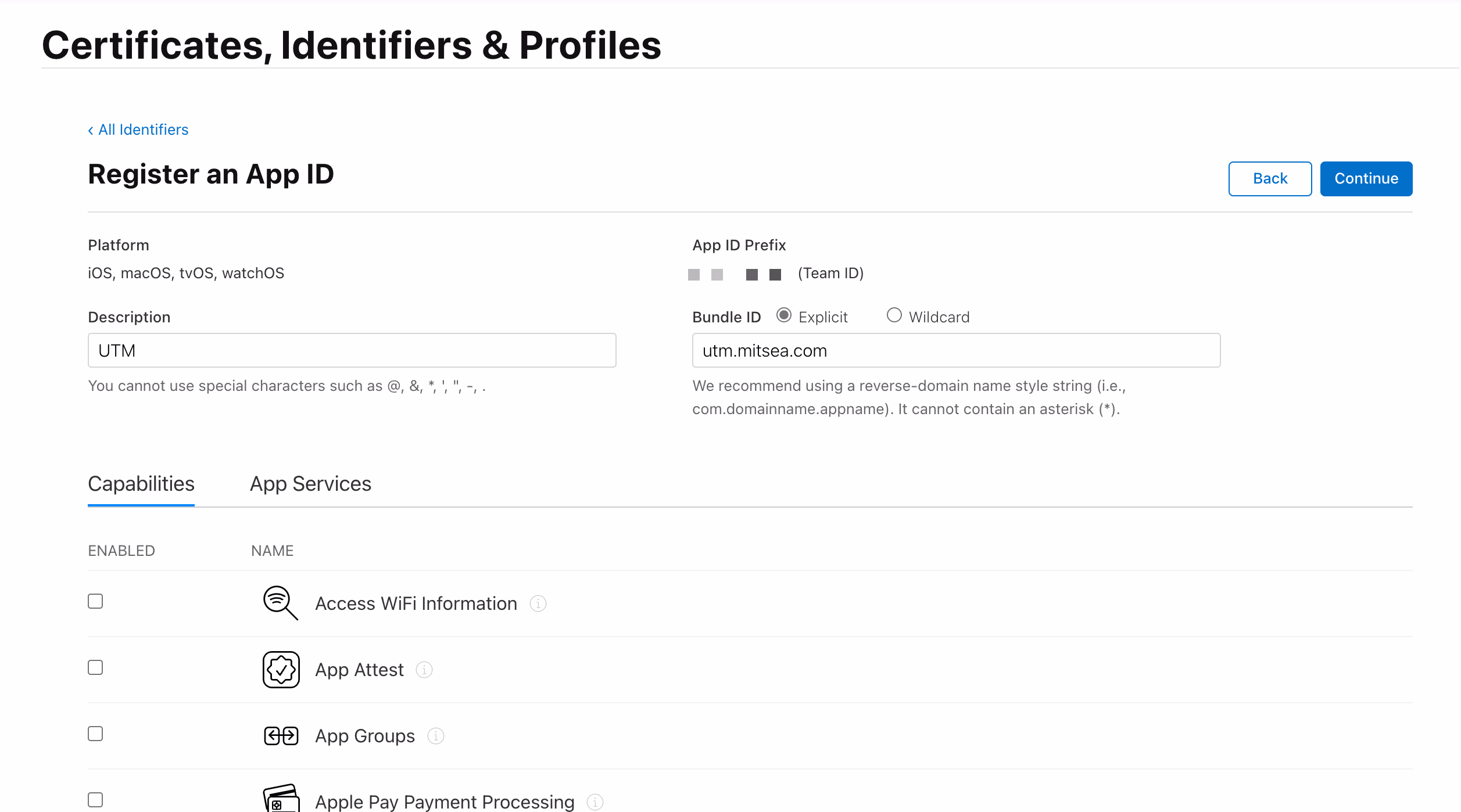
Task: Enable the App Groups checkbox
Action: [x=95, y=734]
